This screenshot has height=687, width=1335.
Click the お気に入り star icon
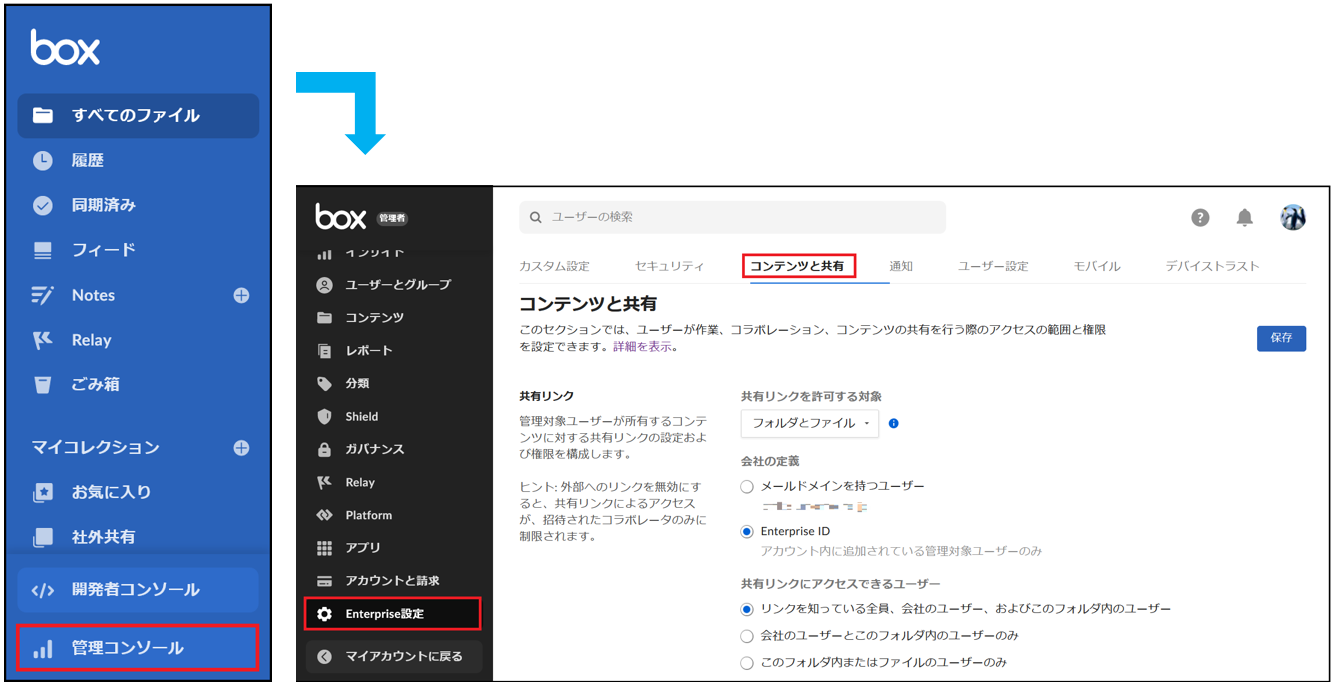pyautogui.click(x=42, y=492)
